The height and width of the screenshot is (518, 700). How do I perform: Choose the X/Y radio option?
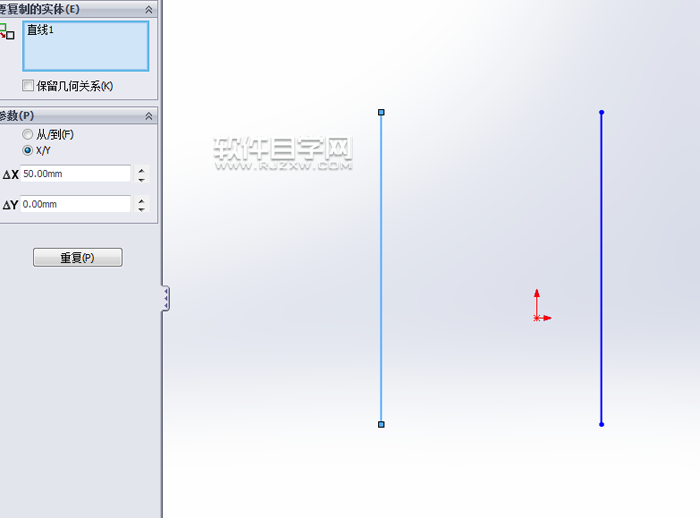[28, 150]
